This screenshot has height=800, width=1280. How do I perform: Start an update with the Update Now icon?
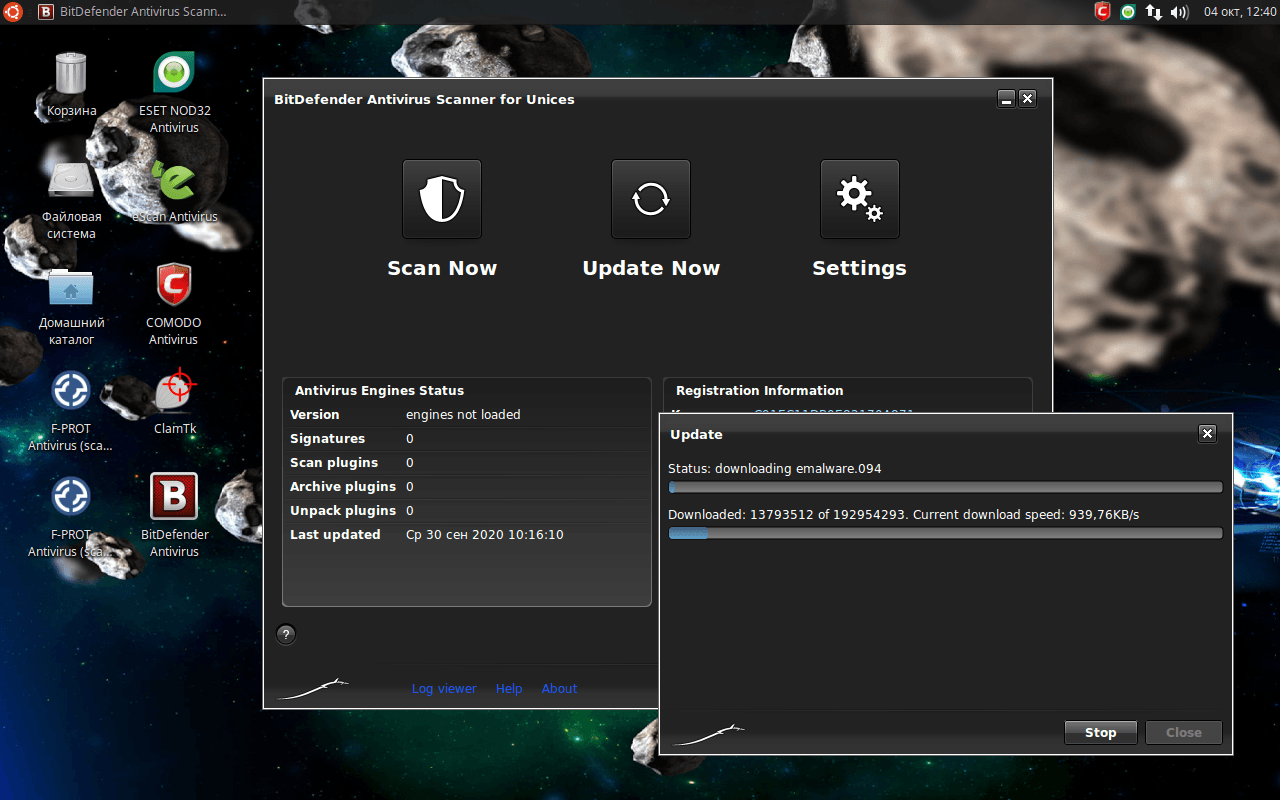pyautogui.click(x=651, y=199)
